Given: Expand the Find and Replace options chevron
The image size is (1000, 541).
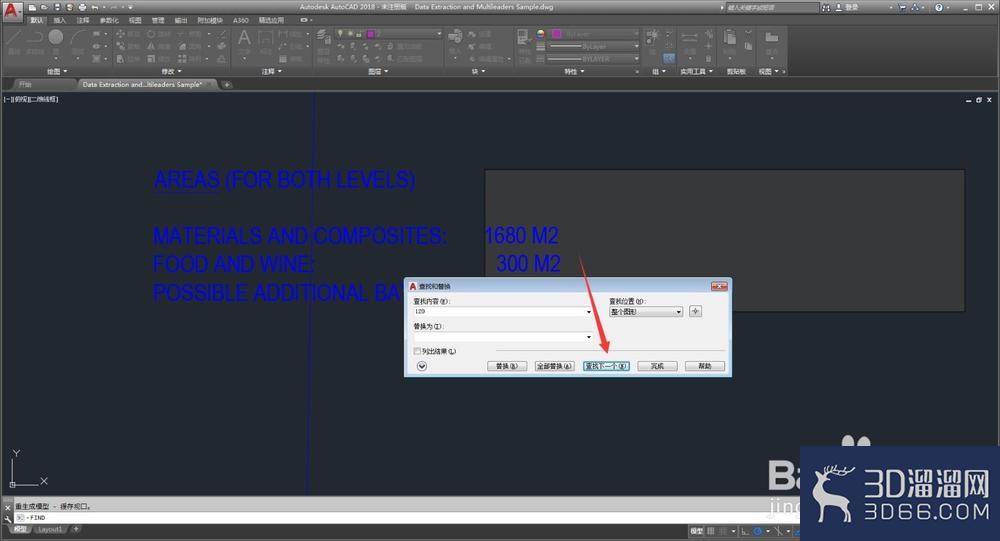Looking at the screenshot, I should (422, 366).
